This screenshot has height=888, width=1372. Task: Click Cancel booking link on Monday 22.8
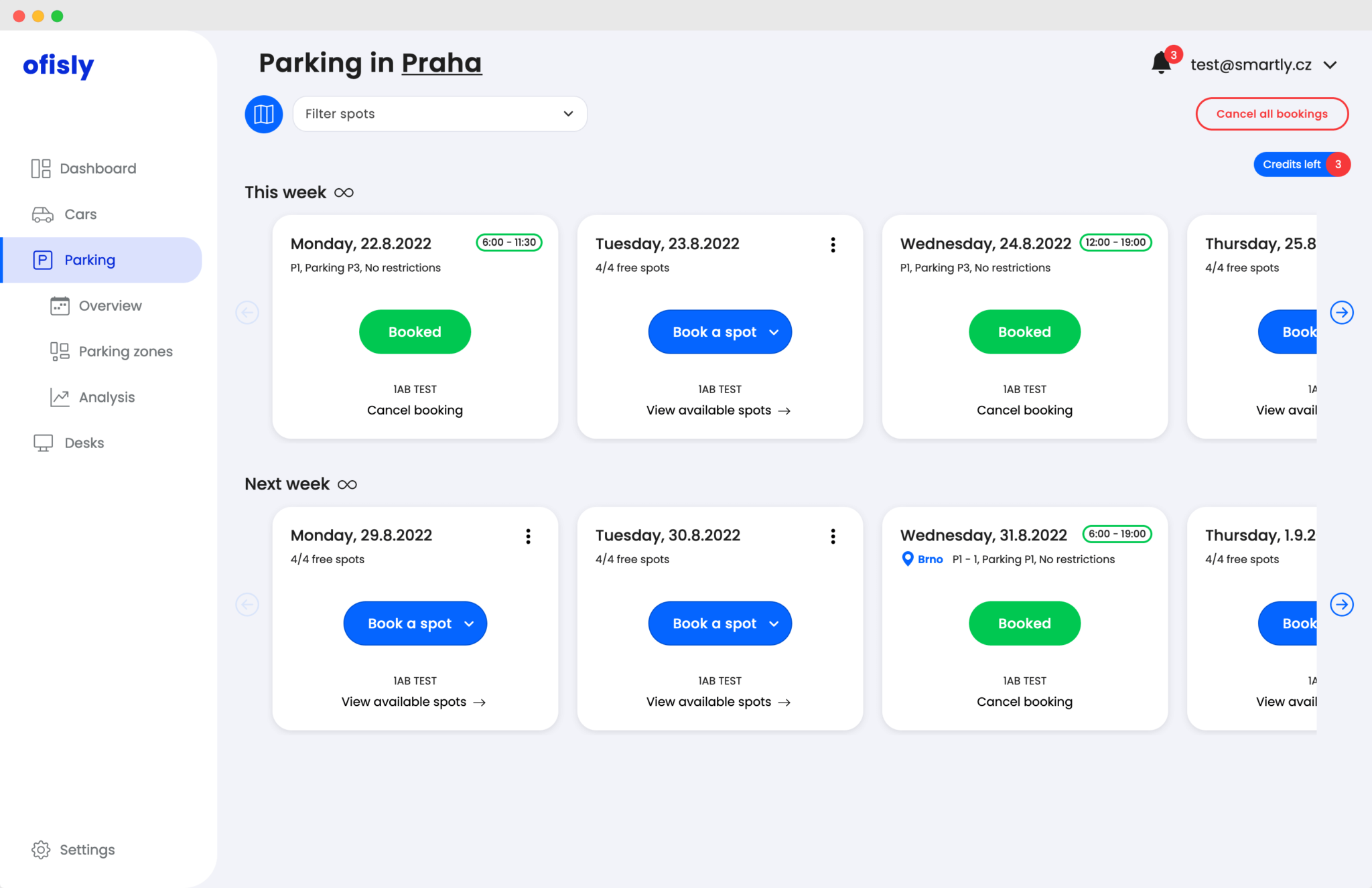[x=414, y=410]
